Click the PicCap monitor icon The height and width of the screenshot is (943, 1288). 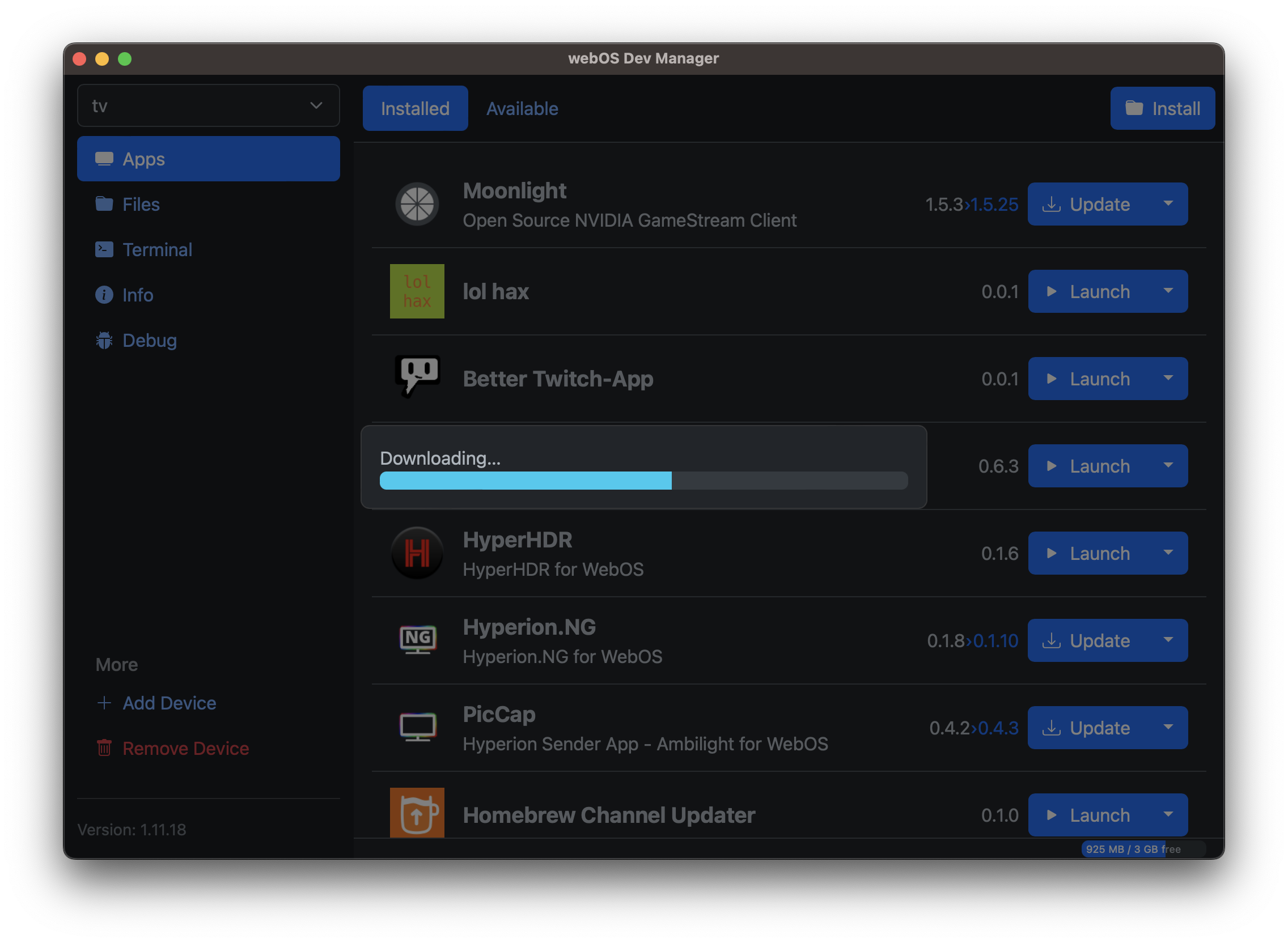(x=417, y=727)
